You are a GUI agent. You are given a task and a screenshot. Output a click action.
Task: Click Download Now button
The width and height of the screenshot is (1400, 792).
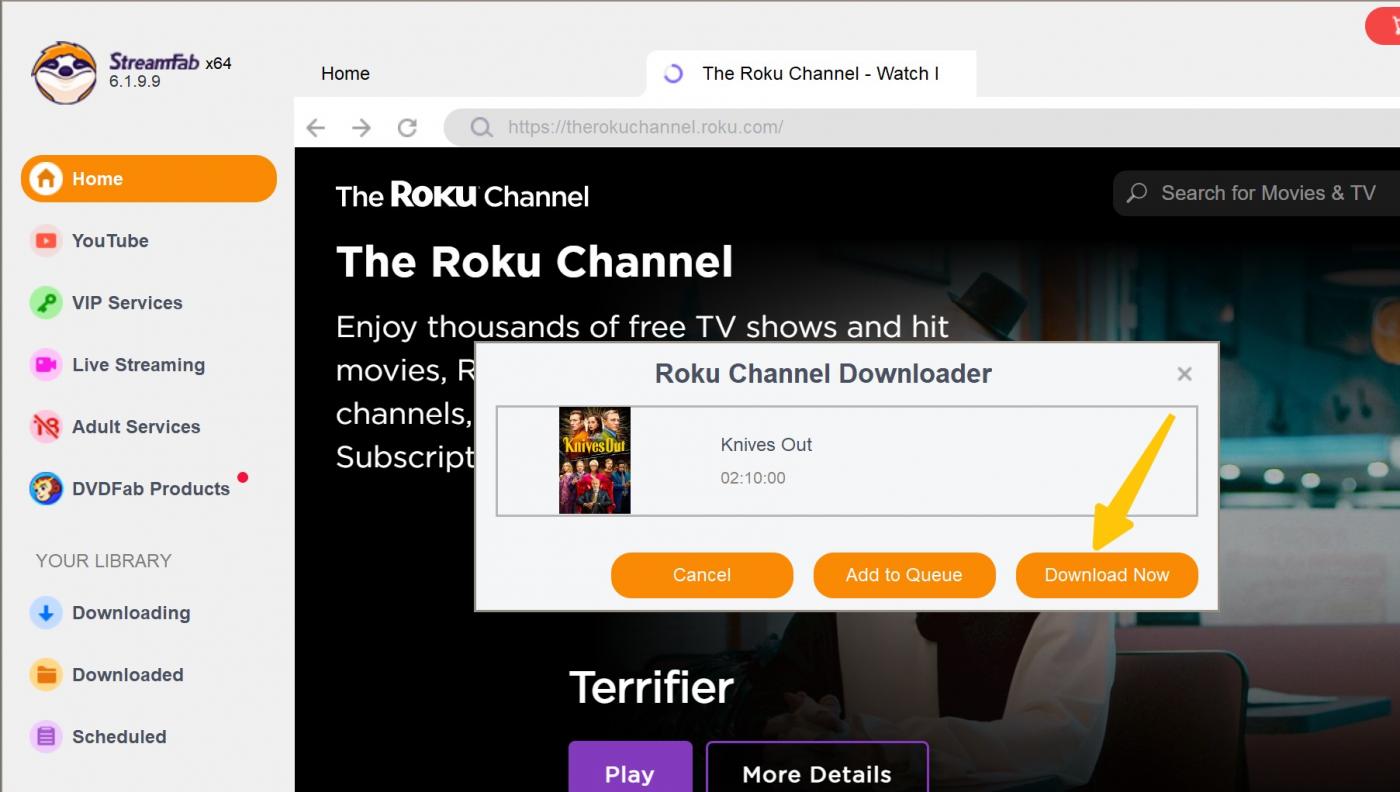coord(1107,575)
